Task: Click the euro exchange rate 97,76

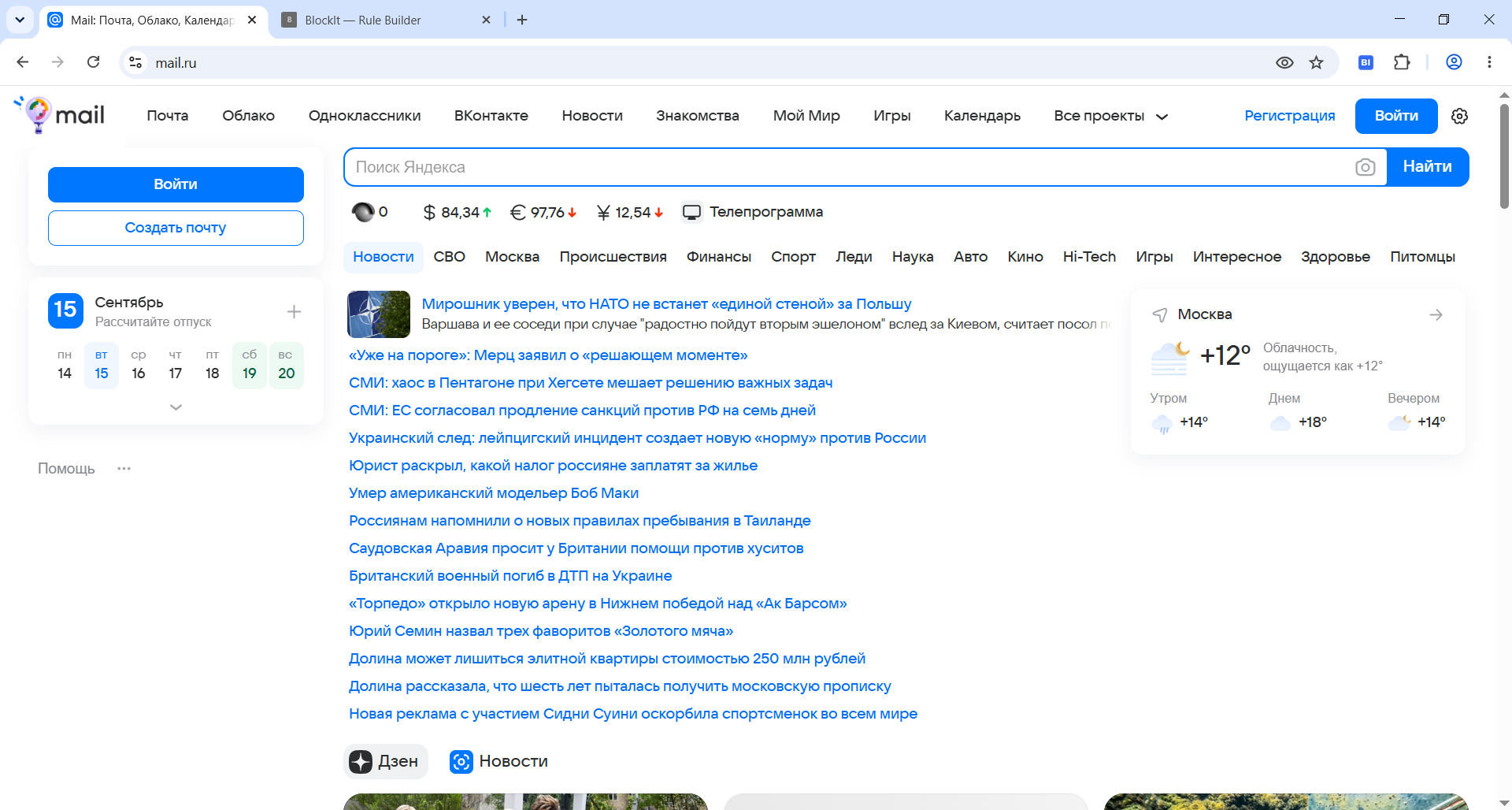Action: point(543,212)
